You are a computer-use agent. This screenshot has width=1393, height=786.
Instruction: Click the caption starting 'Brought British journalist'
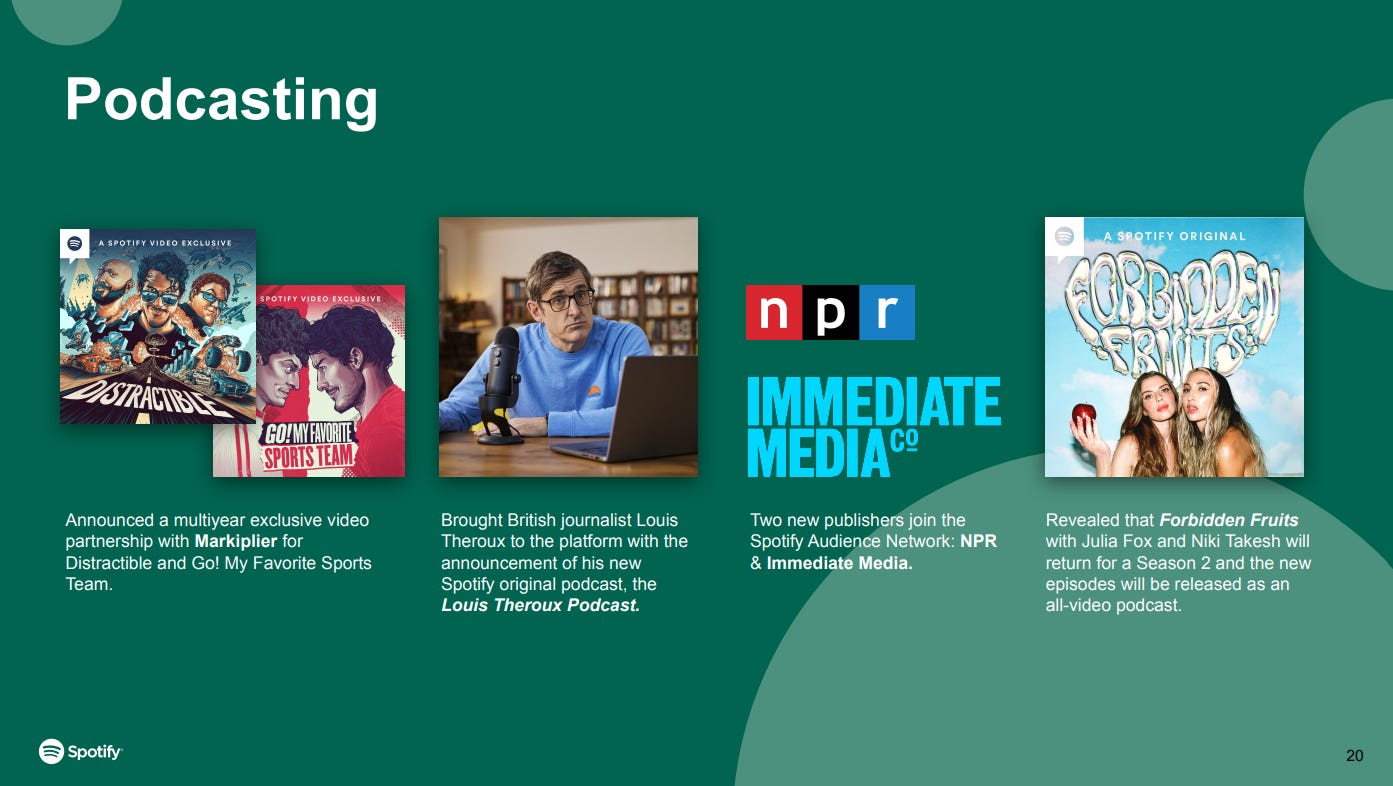564,563
